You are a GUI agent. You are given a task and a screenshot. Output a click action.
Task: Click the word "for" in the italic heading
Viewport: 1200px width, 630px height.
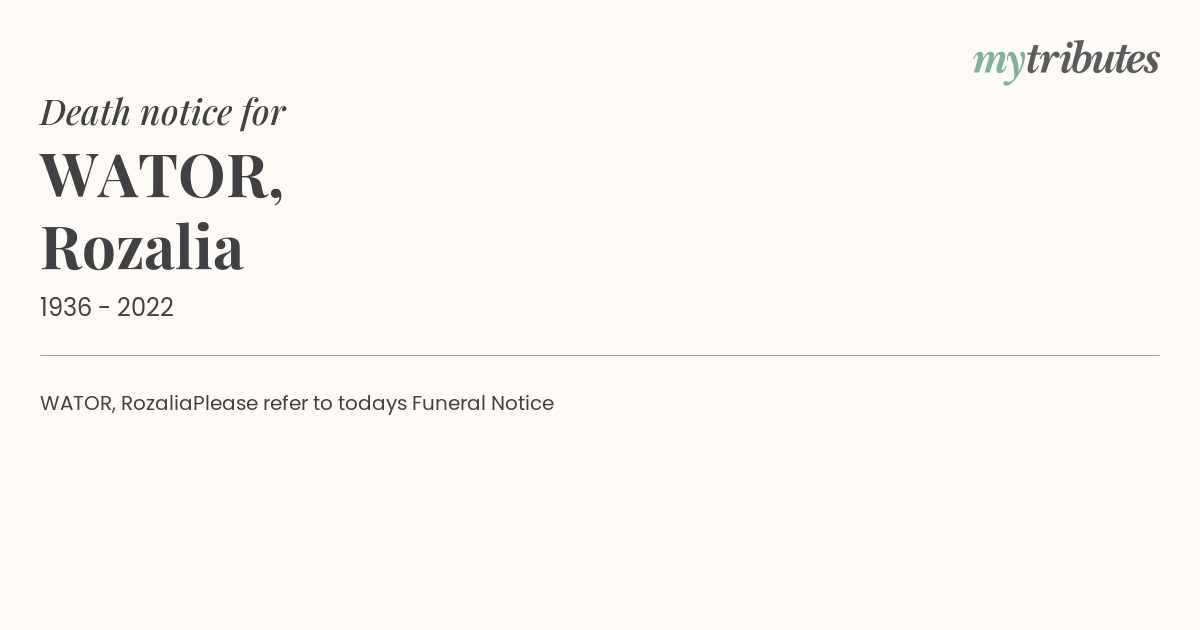pyautogui.click(x=264, y=113)
